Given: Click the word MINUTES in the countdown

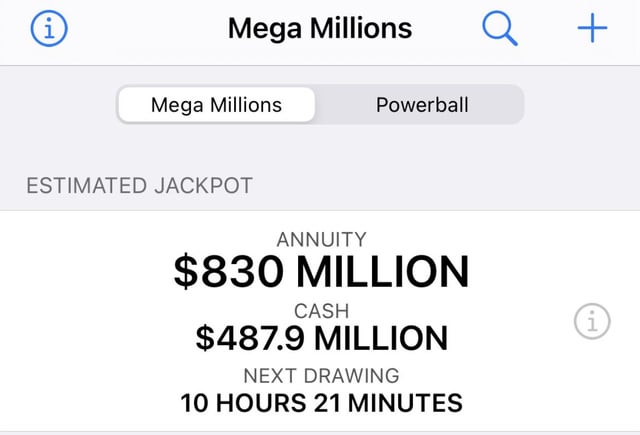Looking at the screenshot, I should (x=405, y=403).
